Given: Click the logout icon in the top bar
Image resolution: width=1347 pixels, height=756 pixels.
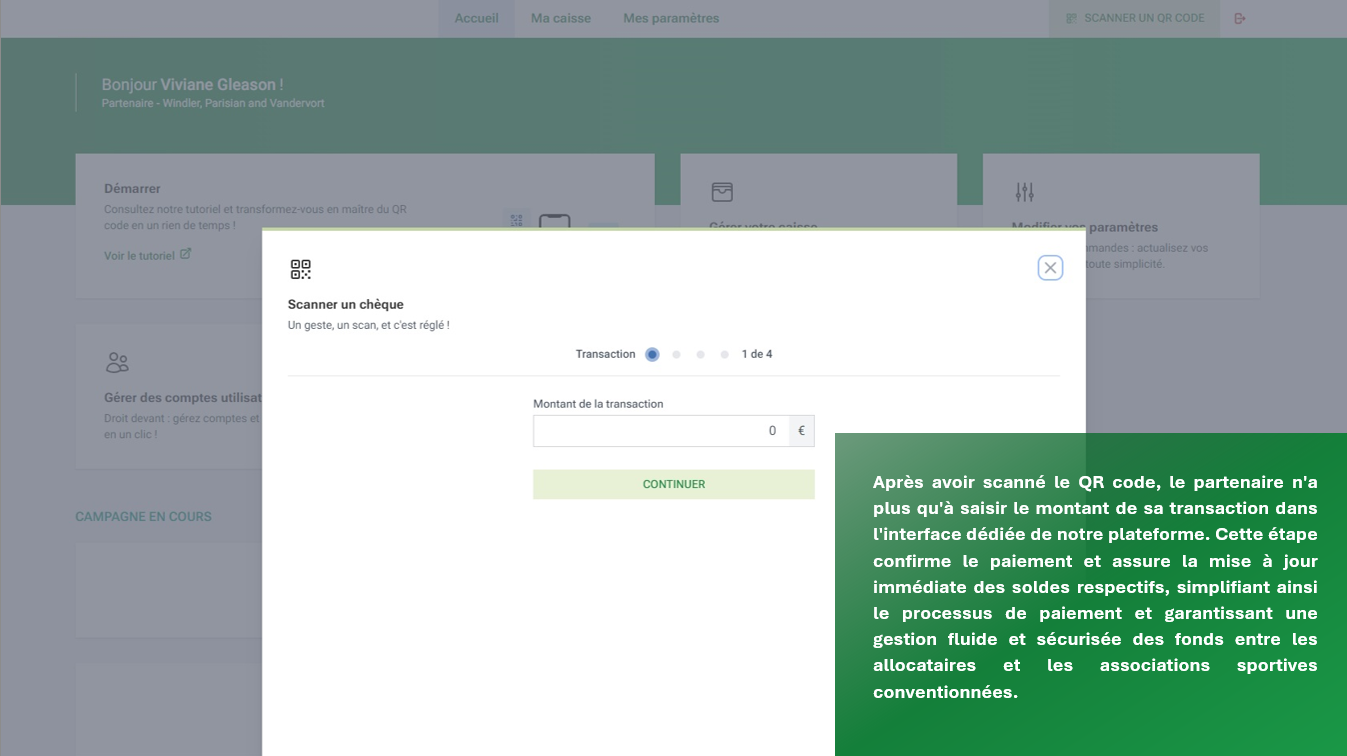Looking at the screenshot, I should click(1240, 18).
